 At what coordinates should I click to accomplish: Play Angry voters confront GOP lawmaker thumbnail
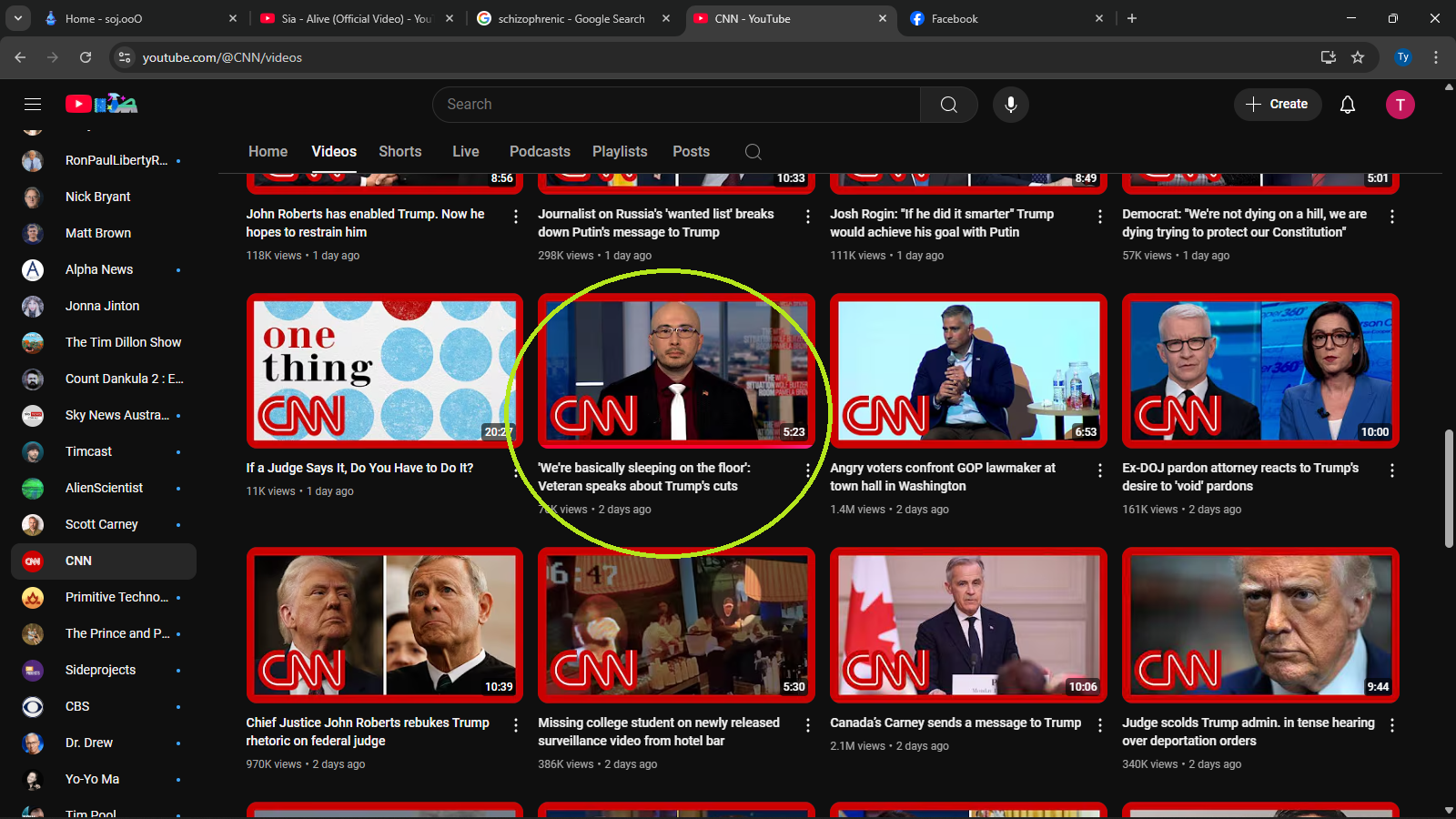968,370
